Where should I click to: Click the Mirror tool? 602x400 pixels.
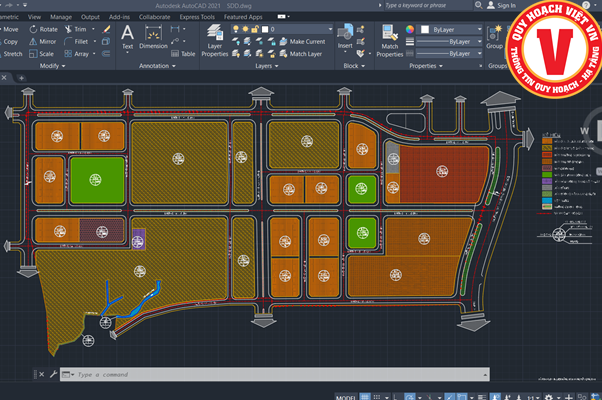(43, 42)
